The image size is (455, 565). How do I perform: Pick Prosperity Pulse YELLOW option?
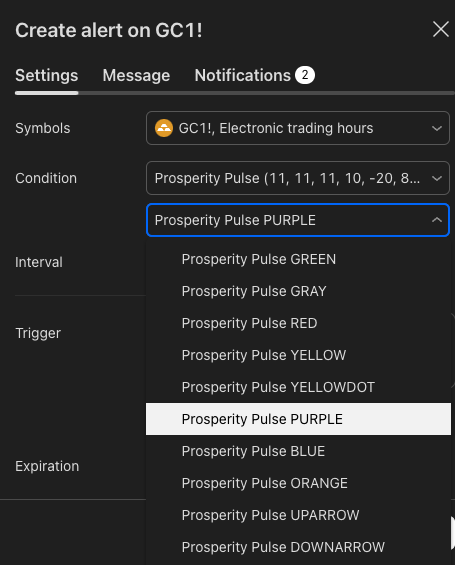298,355
